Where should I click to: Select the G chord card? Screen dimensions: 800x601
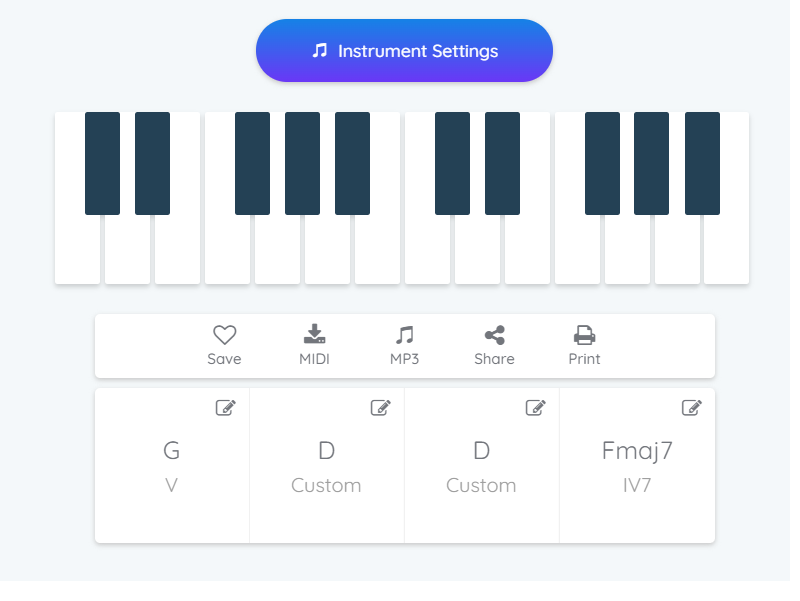point(172,465)
